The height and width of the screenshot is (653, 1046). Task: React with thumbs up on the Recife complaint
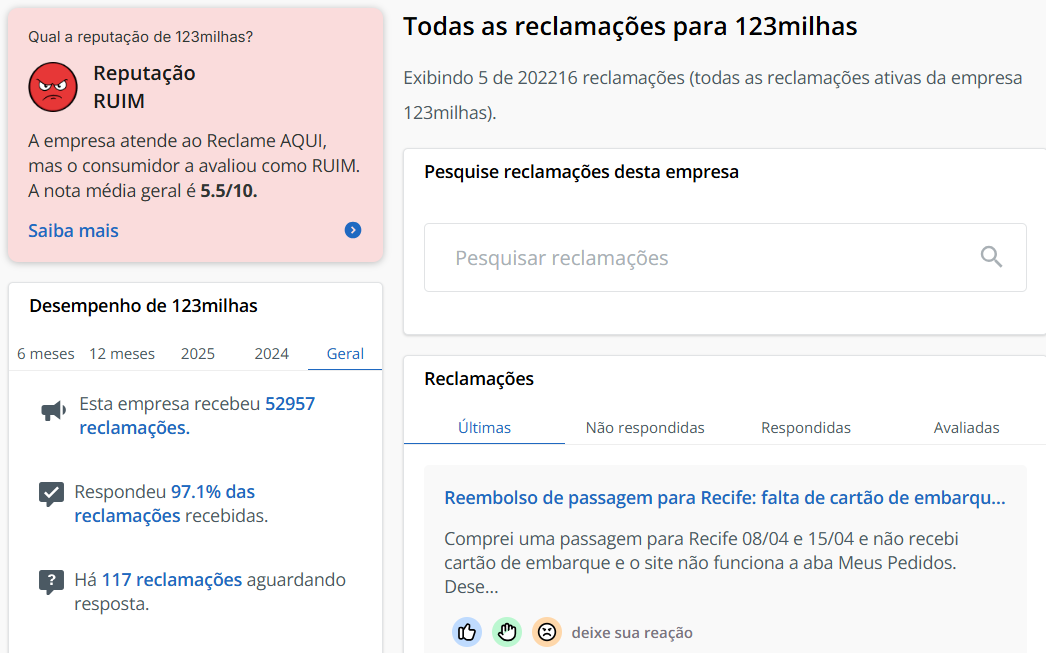[466, 632]
